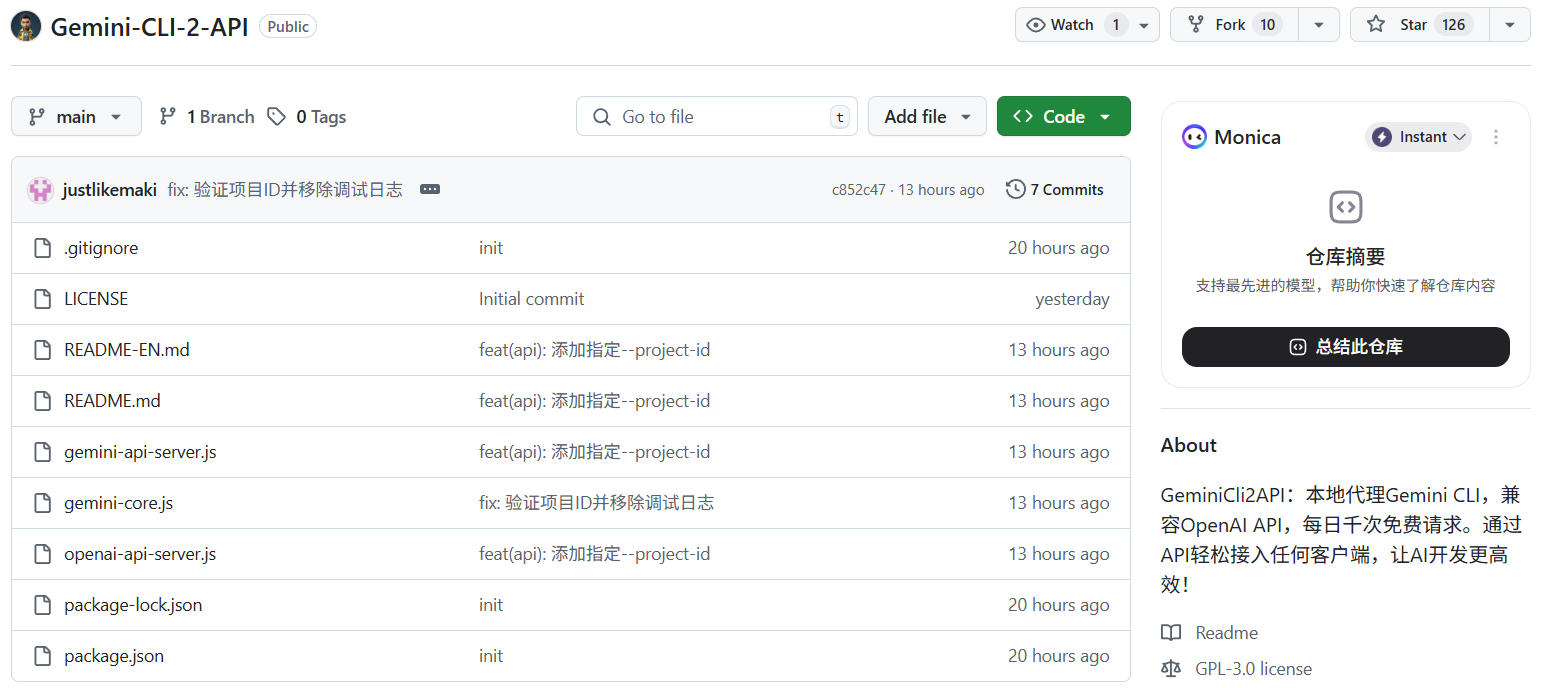Click the Monica logo icon
The image size is (1542, 695).
[x=1194, y=137]
